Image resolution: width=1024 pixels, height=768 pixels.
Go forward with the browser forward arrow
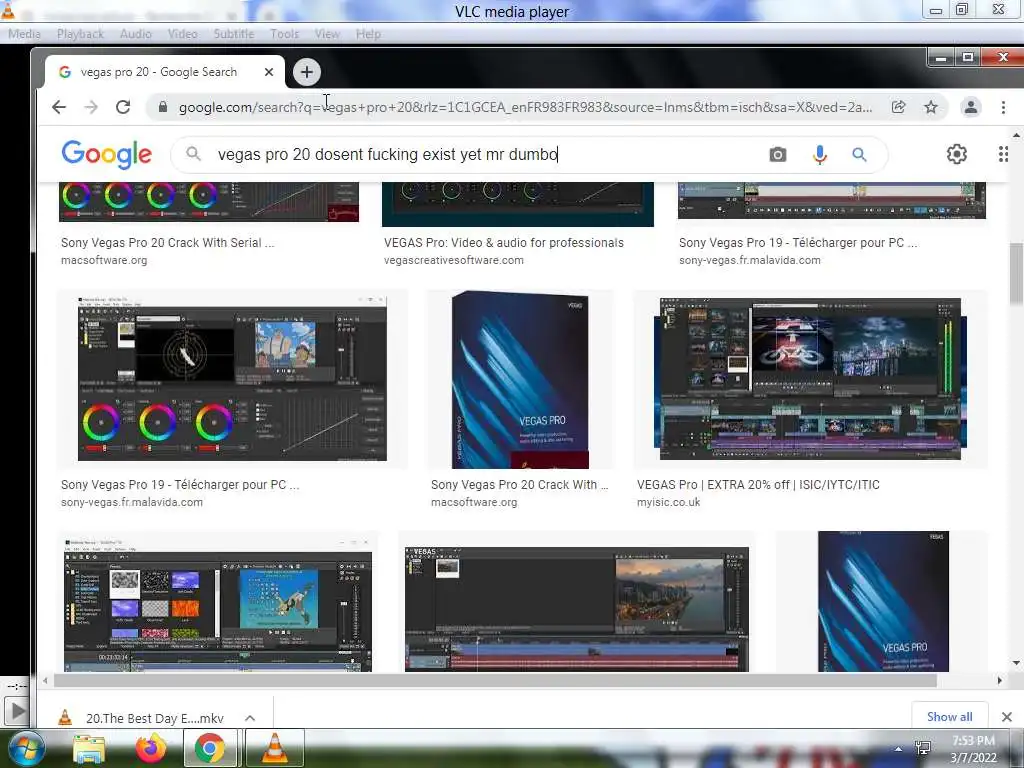coord(91,107)
